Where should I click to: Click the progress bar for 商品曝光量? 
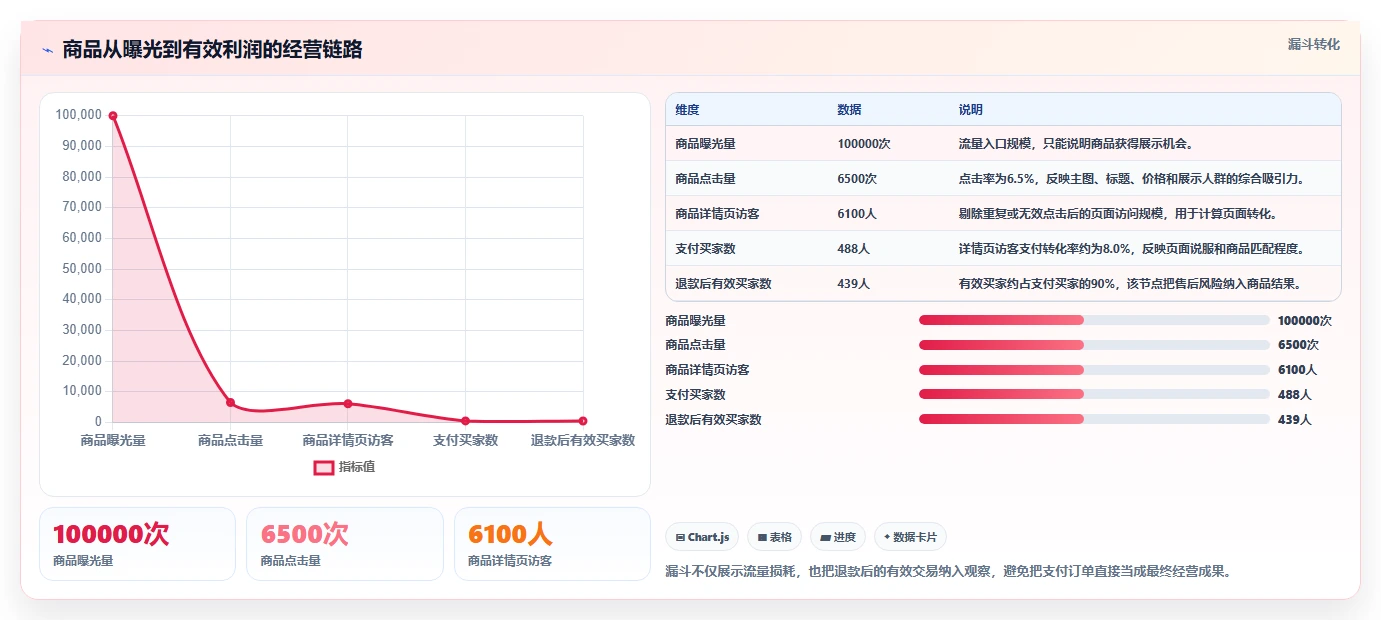(x=1094, y=320)
